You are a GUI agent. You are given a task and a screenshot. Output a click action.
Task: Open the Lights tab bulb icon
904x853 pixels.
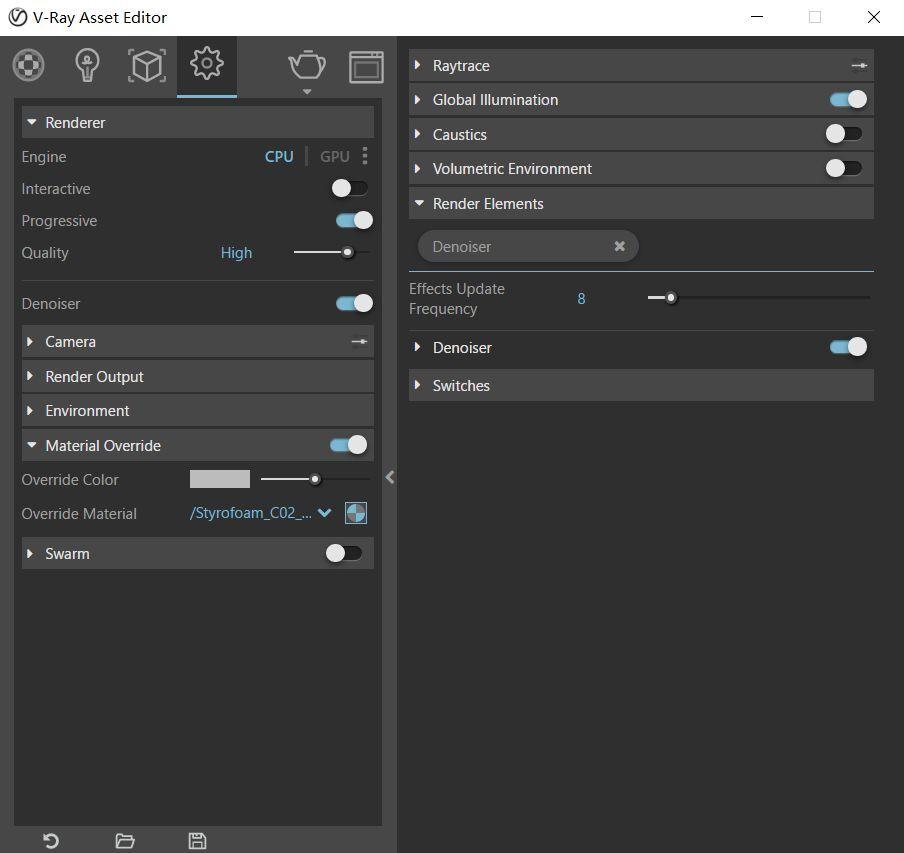[x=87, y=65]
